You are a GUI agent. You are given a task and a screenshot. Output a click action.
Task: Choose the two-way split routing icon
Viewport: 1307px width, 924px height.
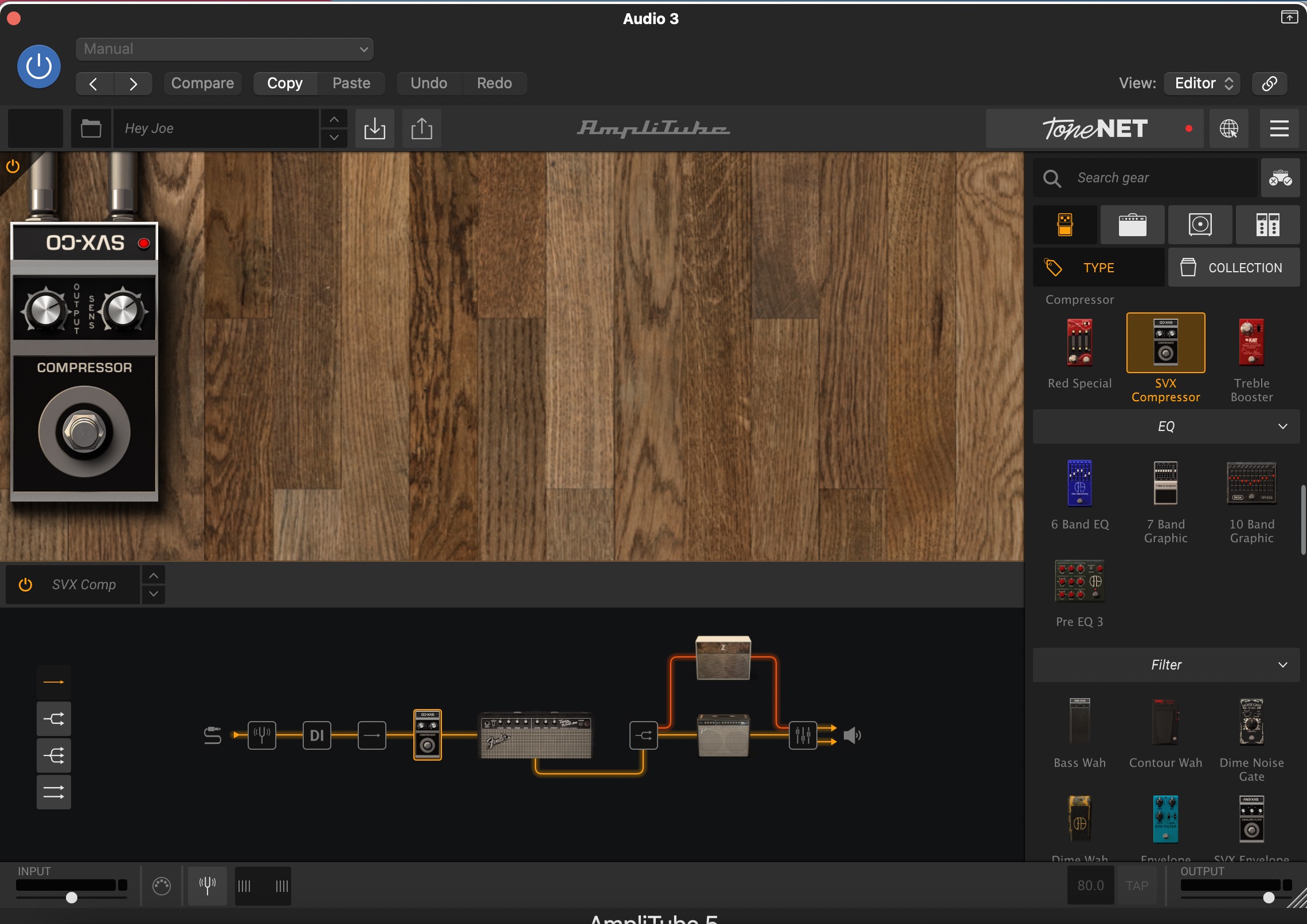tap(54, 719)
